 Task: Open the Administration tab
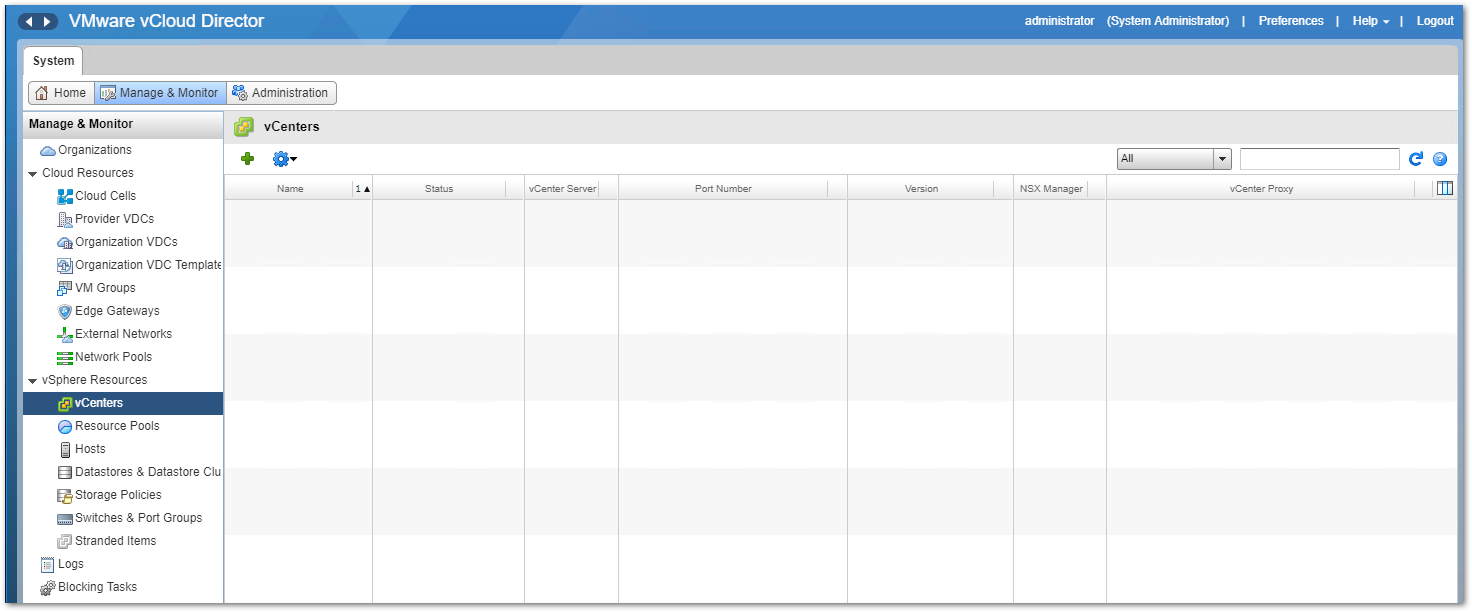tap(281, 93)
